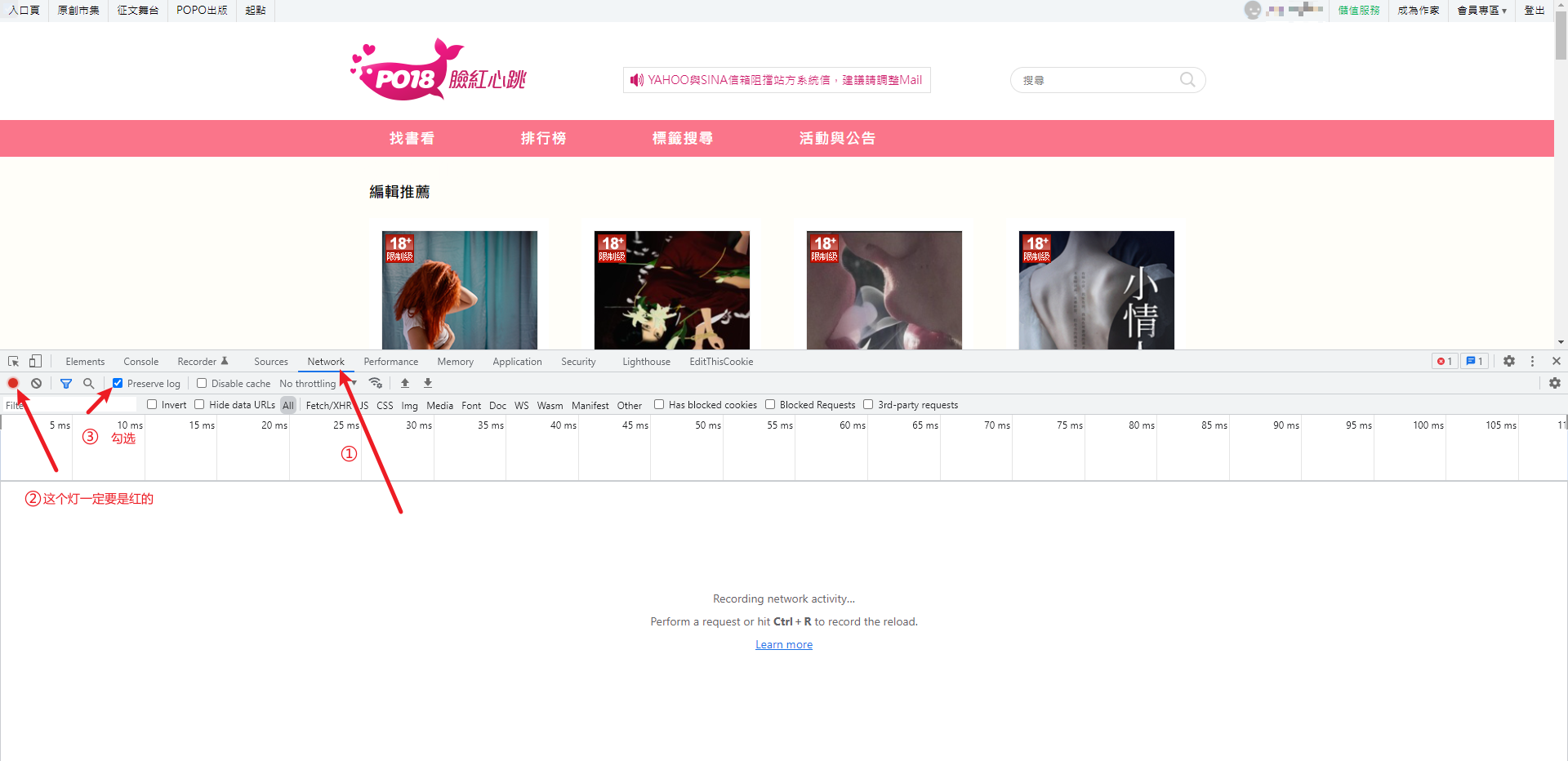Image resolution: width=1568 pixels, height=761 pixels.
Task: Switch to the Console tab
Action: (141, 362)
